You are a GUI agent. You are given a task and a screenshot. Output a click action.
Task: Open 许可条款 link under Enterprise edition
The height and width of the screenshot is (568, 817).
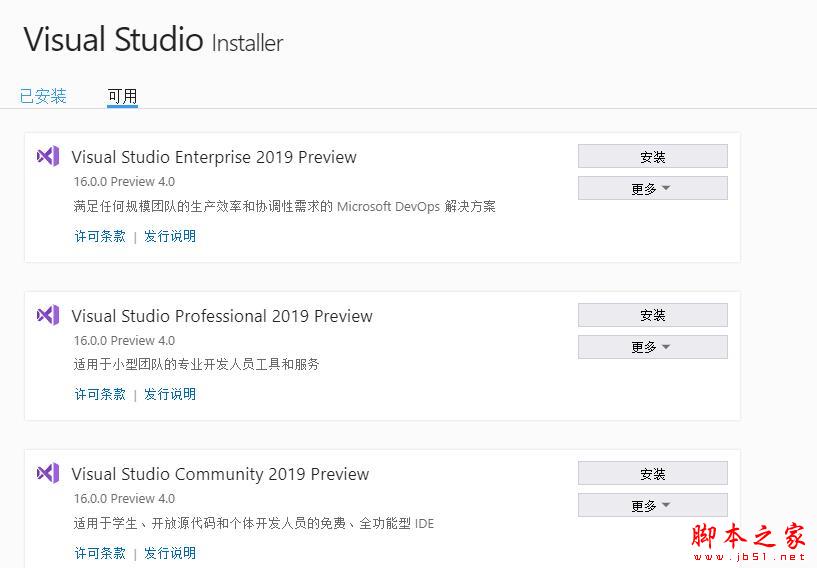pyautogui.click(x=100, y=236)
